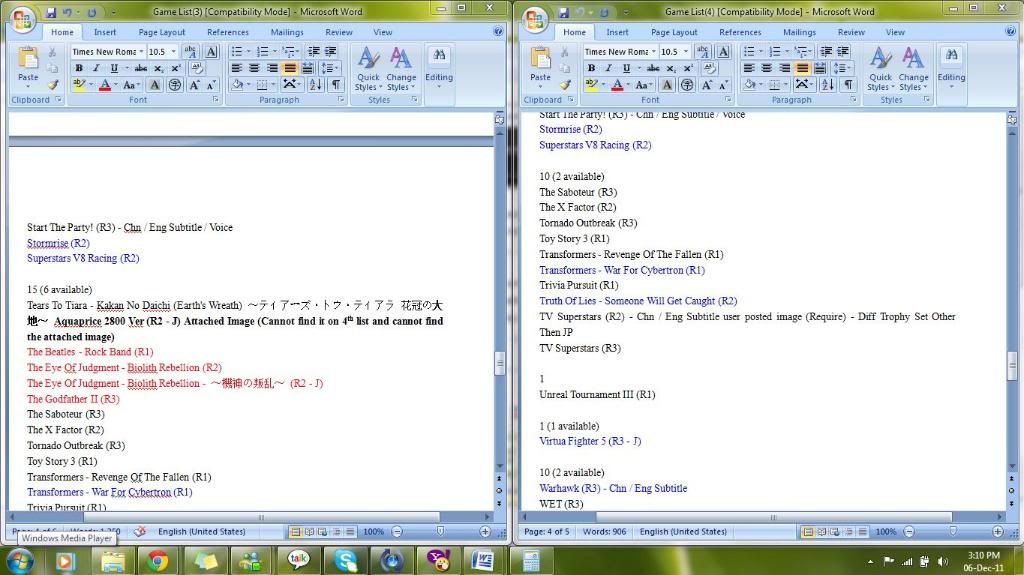Open Google Chrome from the taskbar
Screen dimensions: 1024x575
coord(157,561)
